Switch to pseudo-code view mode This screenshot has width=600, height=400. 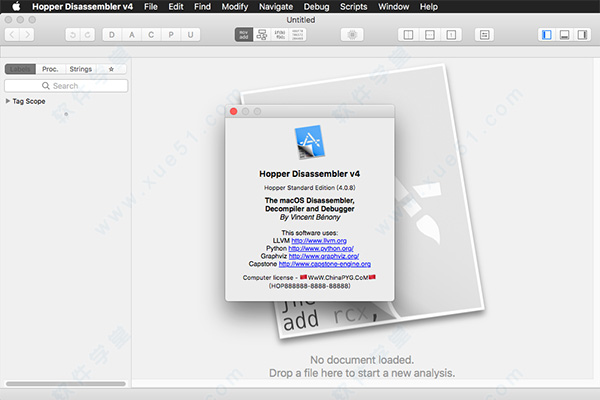pos(280,35)
